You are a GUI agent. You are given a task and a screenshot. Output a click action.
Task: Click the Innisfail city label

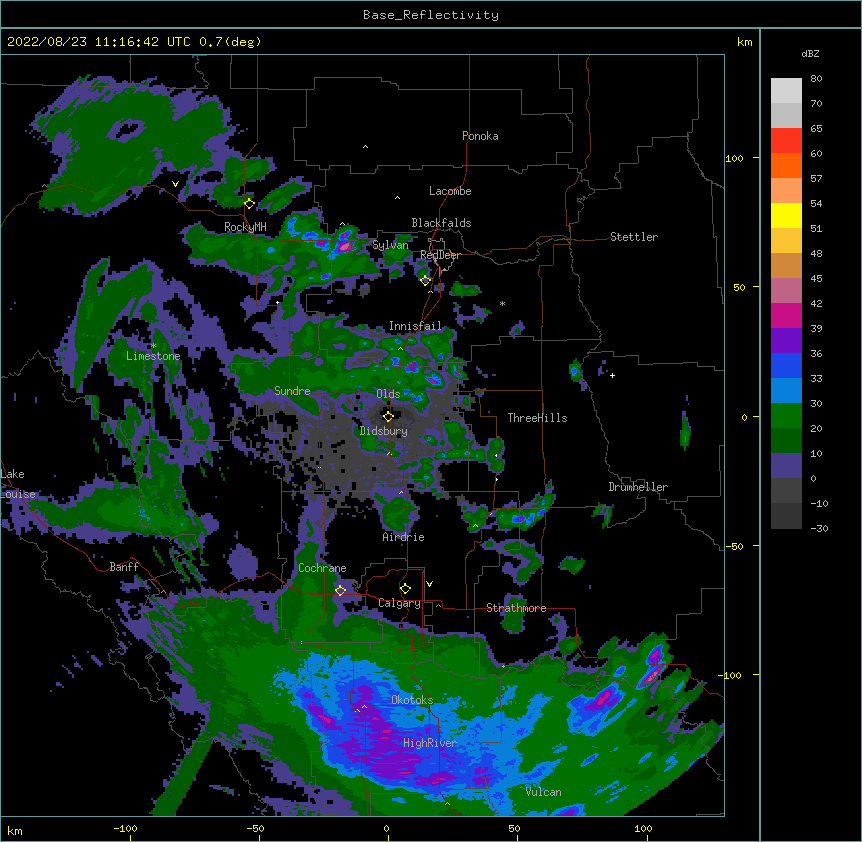(x=415, y=326)
